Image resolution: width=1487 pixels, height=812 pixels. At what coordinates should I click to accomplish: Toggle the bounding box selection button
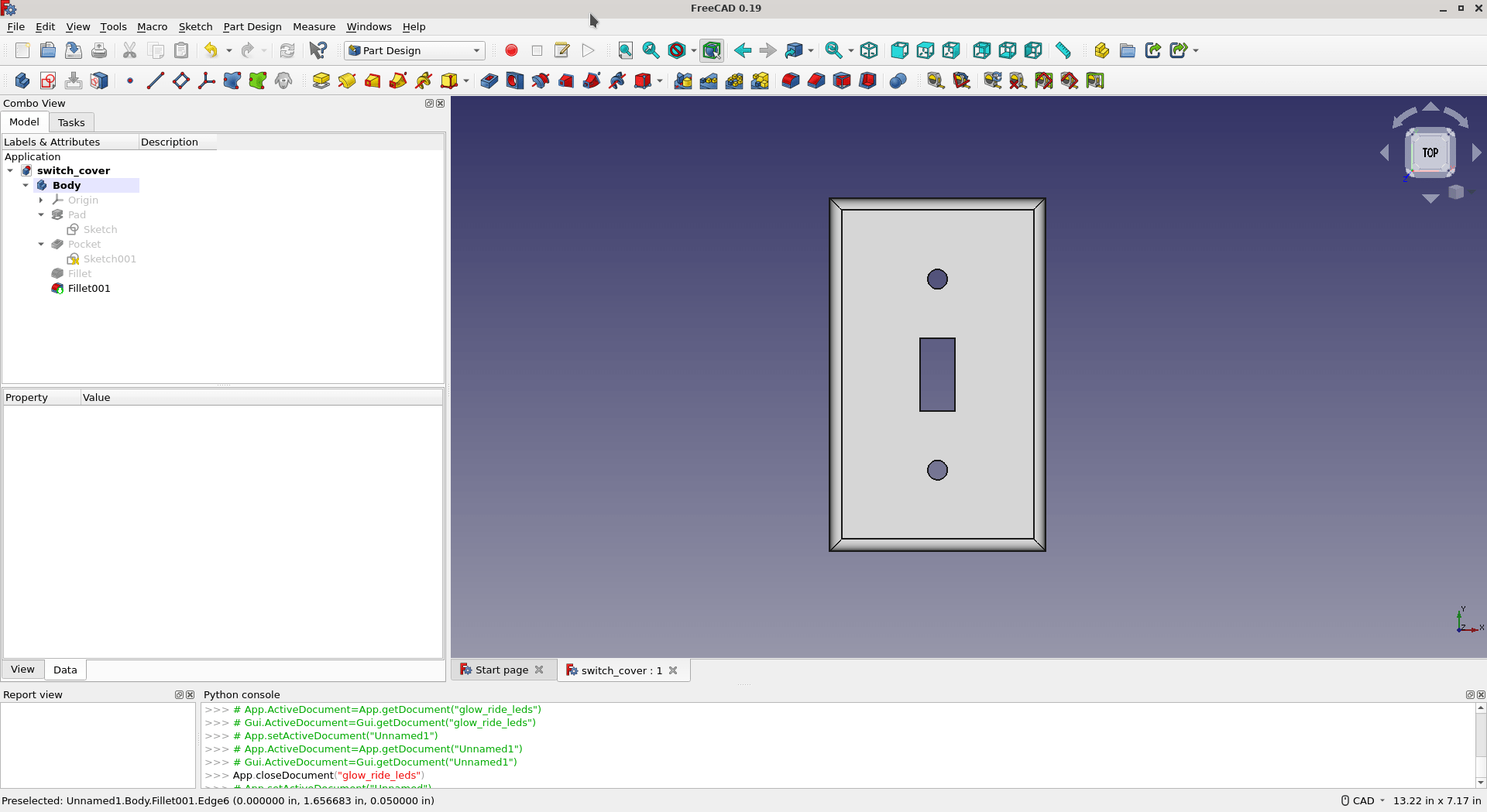point(712,50)
